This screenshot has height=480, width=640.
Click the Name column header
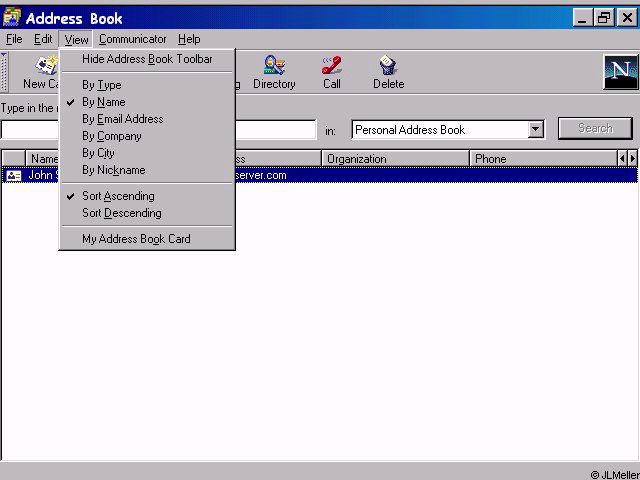click(x=42, y=158)
